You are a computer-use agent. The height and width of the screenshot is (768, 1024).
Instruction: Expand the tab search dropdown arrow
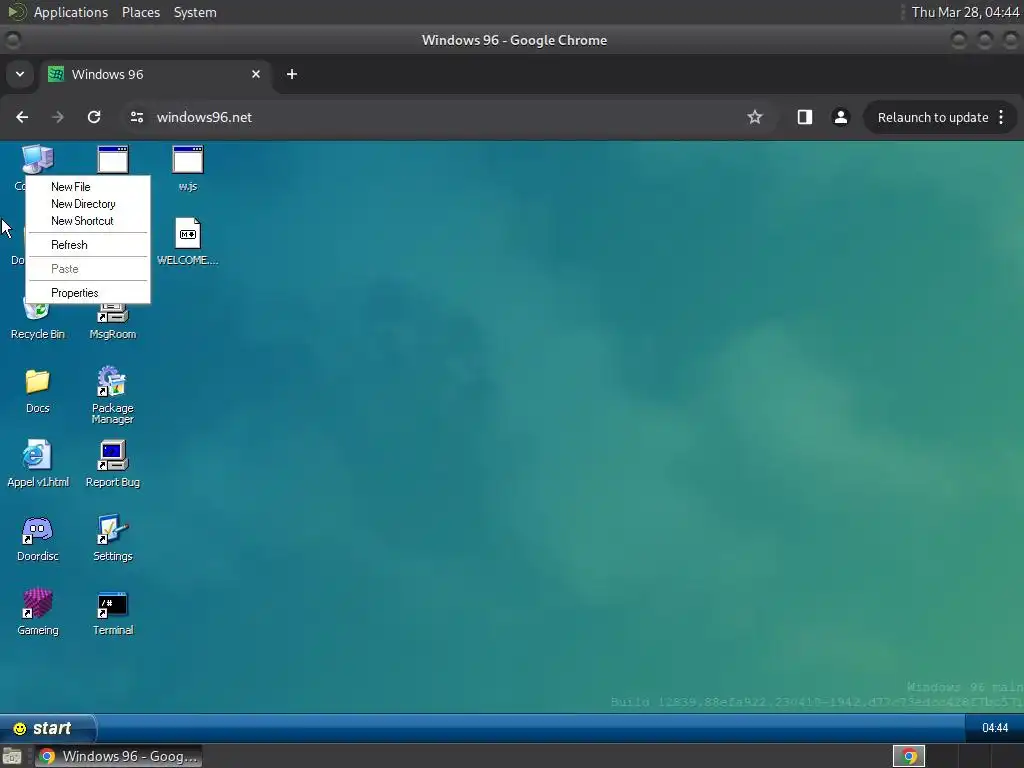[x=20, y=74]
